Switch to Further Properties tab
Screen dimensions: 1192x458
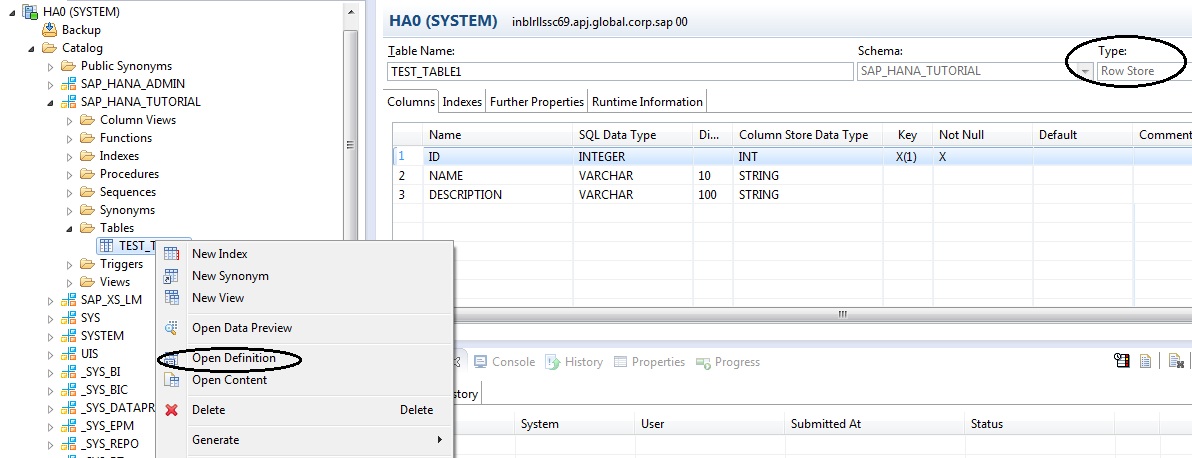tap(537, 101)
